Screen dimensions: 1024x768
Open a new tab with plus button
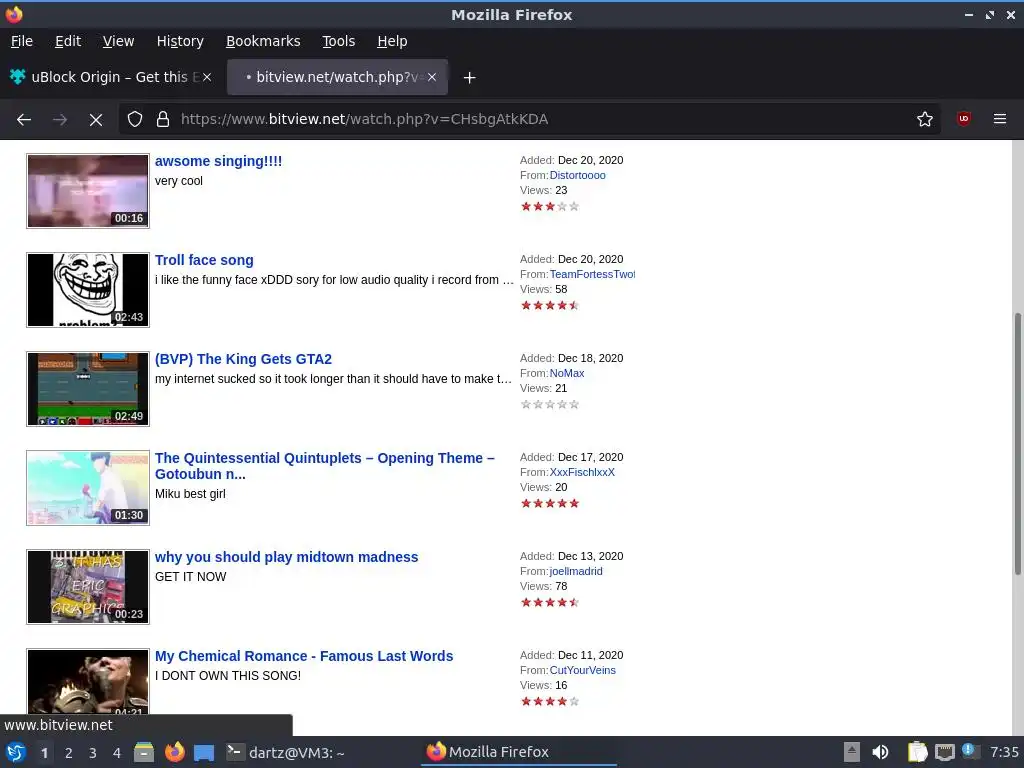(469, 78)
